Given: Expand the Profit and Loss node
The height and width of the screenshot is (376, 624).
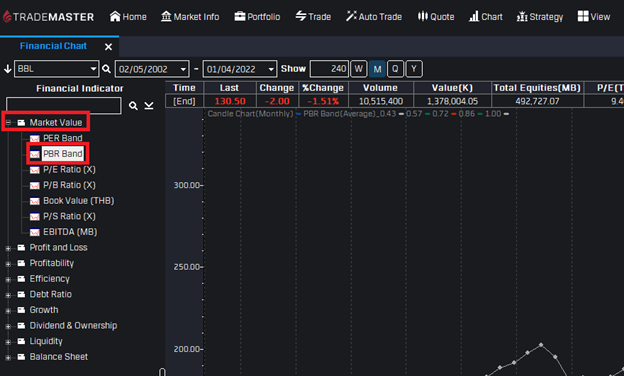Looking at the screenshot, I should (8, 248).
